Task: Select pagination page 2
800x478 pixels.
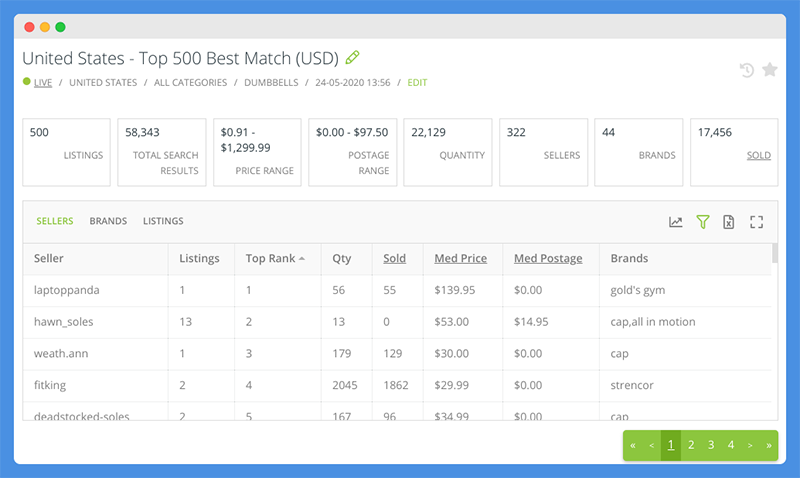Action: (691, 445)
